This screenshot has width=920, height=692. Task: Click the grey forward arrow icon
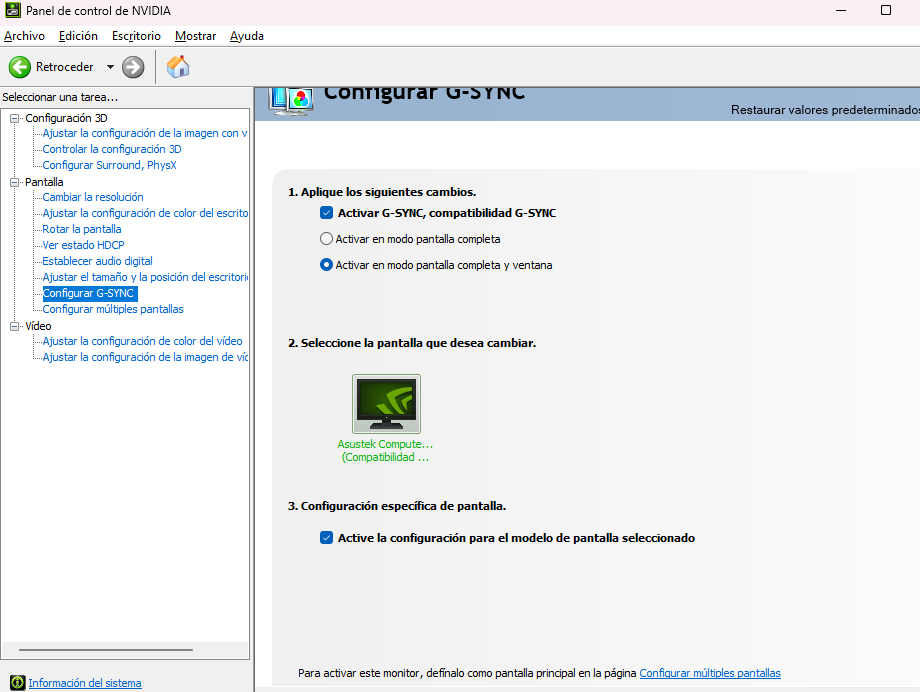[133, 67]
